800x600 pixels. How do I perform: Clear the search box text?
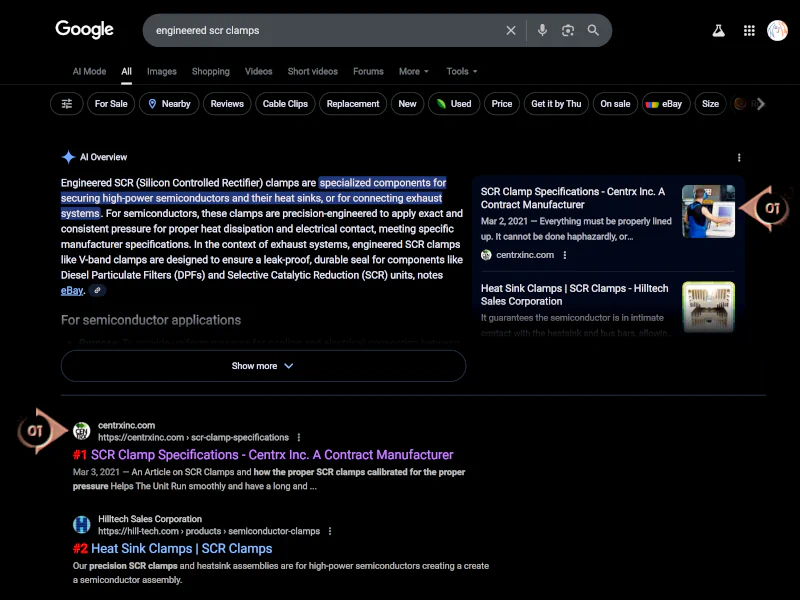click(x=511, y=31)
